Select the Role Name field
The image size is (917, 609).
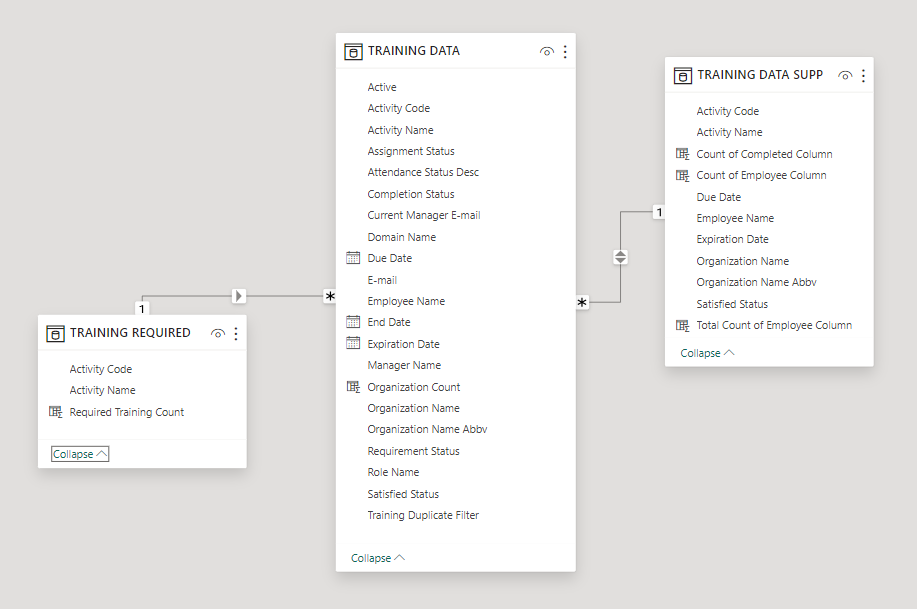[x=393, y=472]
